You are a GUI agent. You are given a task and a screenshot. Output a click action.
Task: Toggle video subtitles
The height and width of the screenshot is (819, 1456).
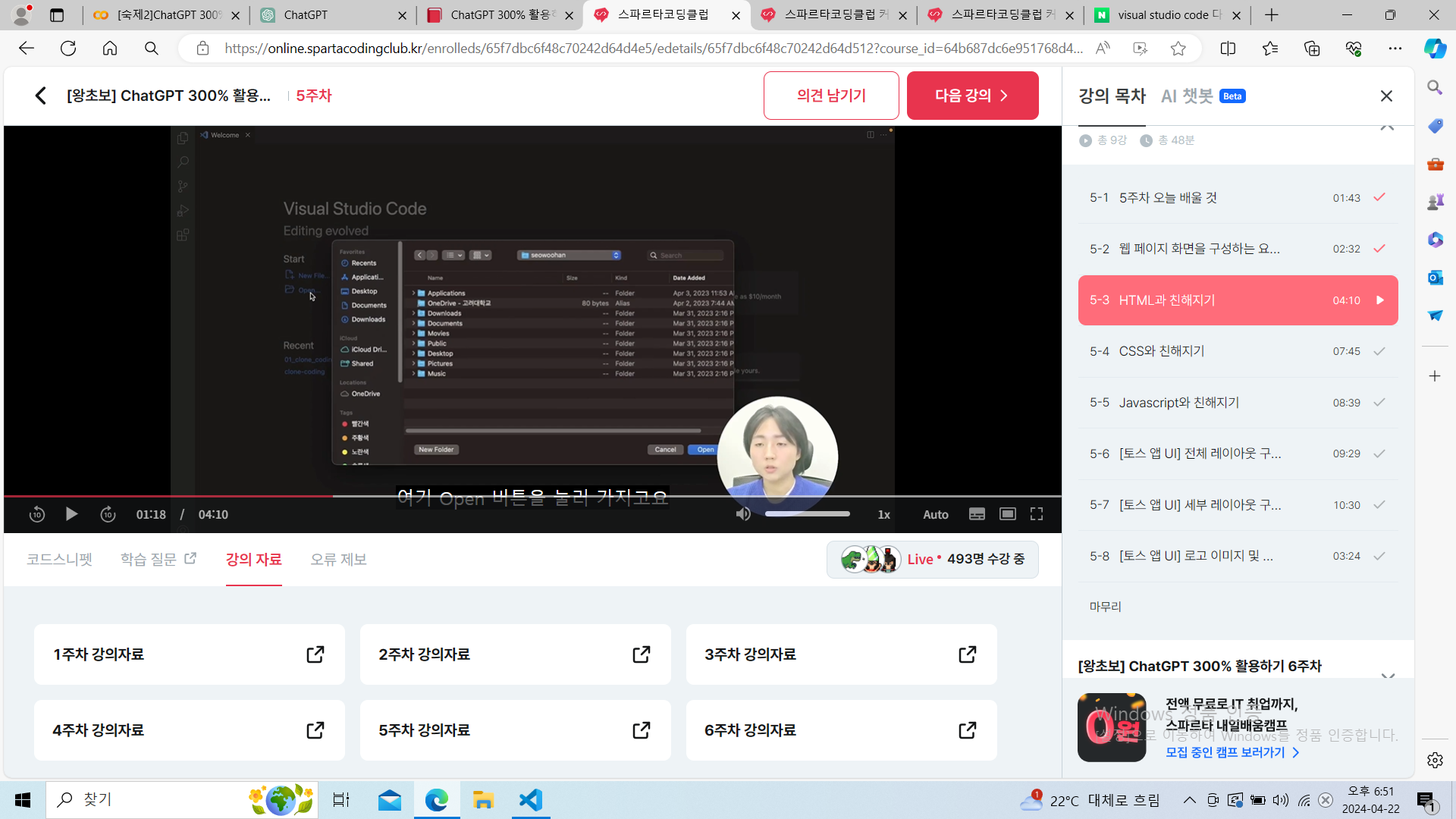click(977, 514)
